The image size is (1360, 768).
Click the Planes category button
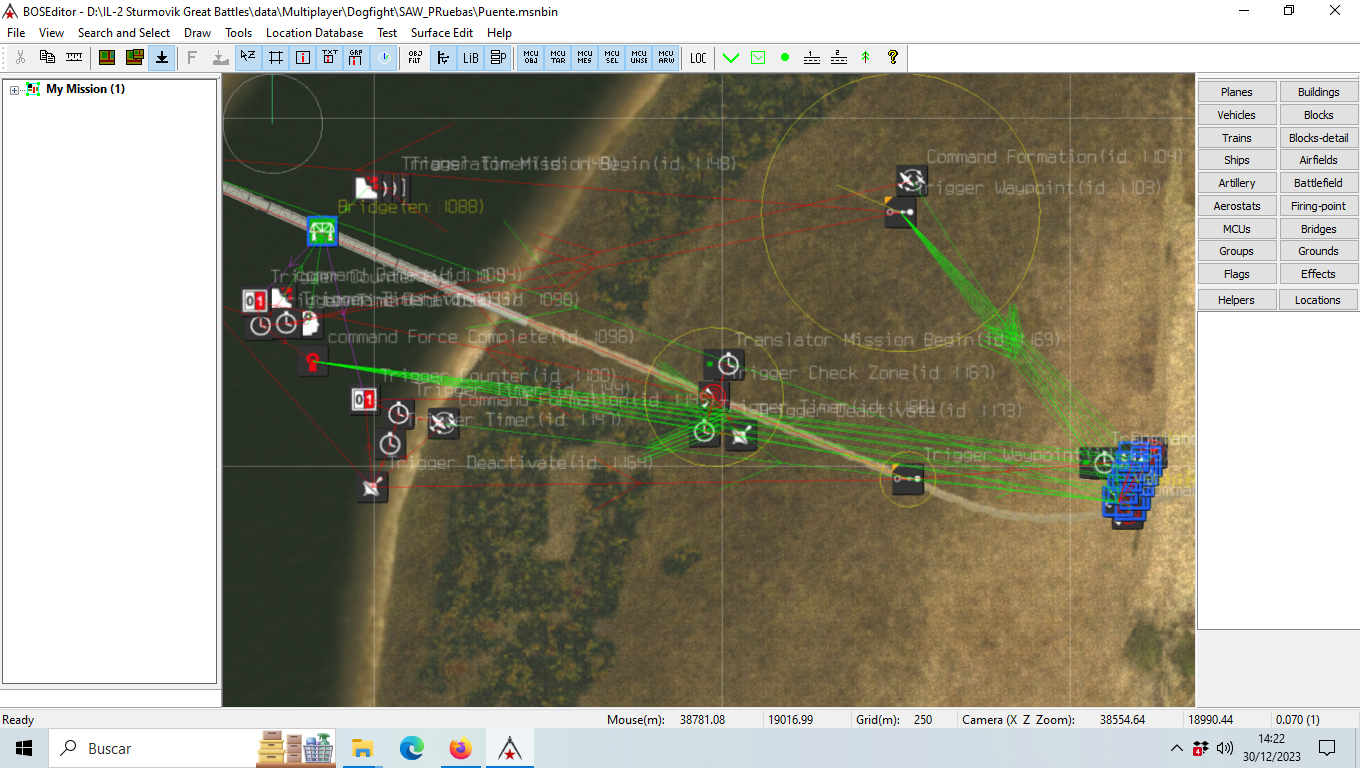pos(1237,92)
